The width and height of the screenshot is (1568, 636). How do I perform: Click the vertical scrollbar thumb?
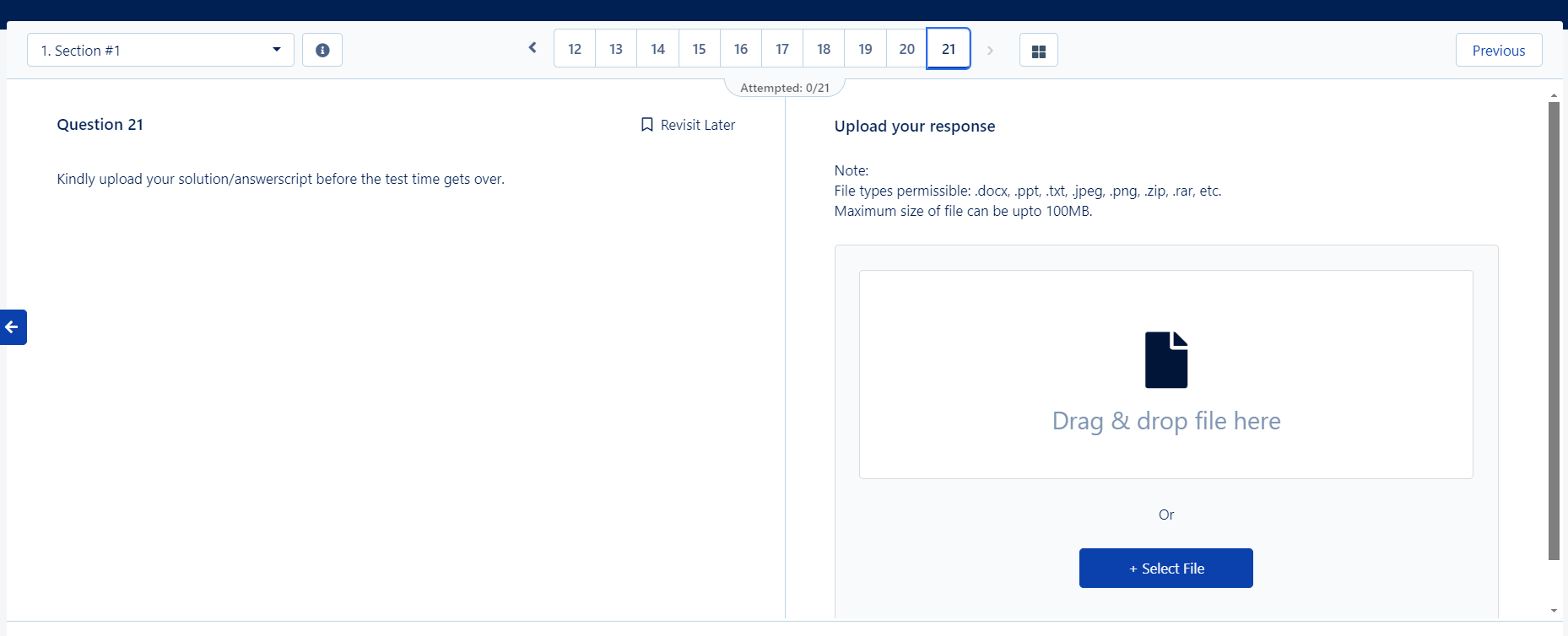point(1554,331)
